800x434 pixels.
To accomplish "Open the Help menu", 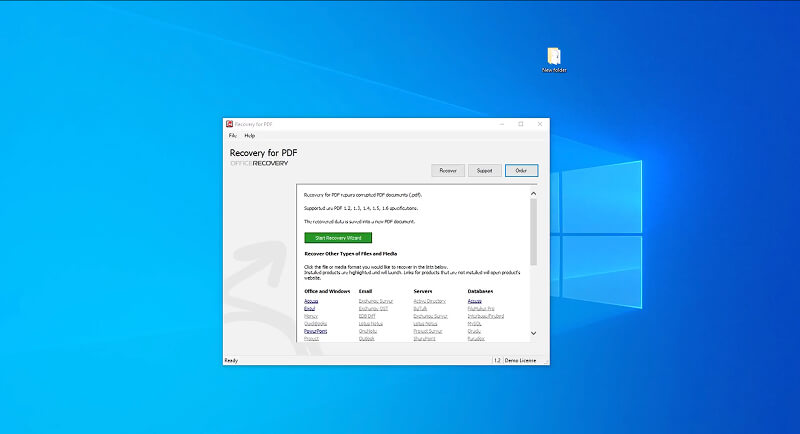I will [x=250, y=135].
